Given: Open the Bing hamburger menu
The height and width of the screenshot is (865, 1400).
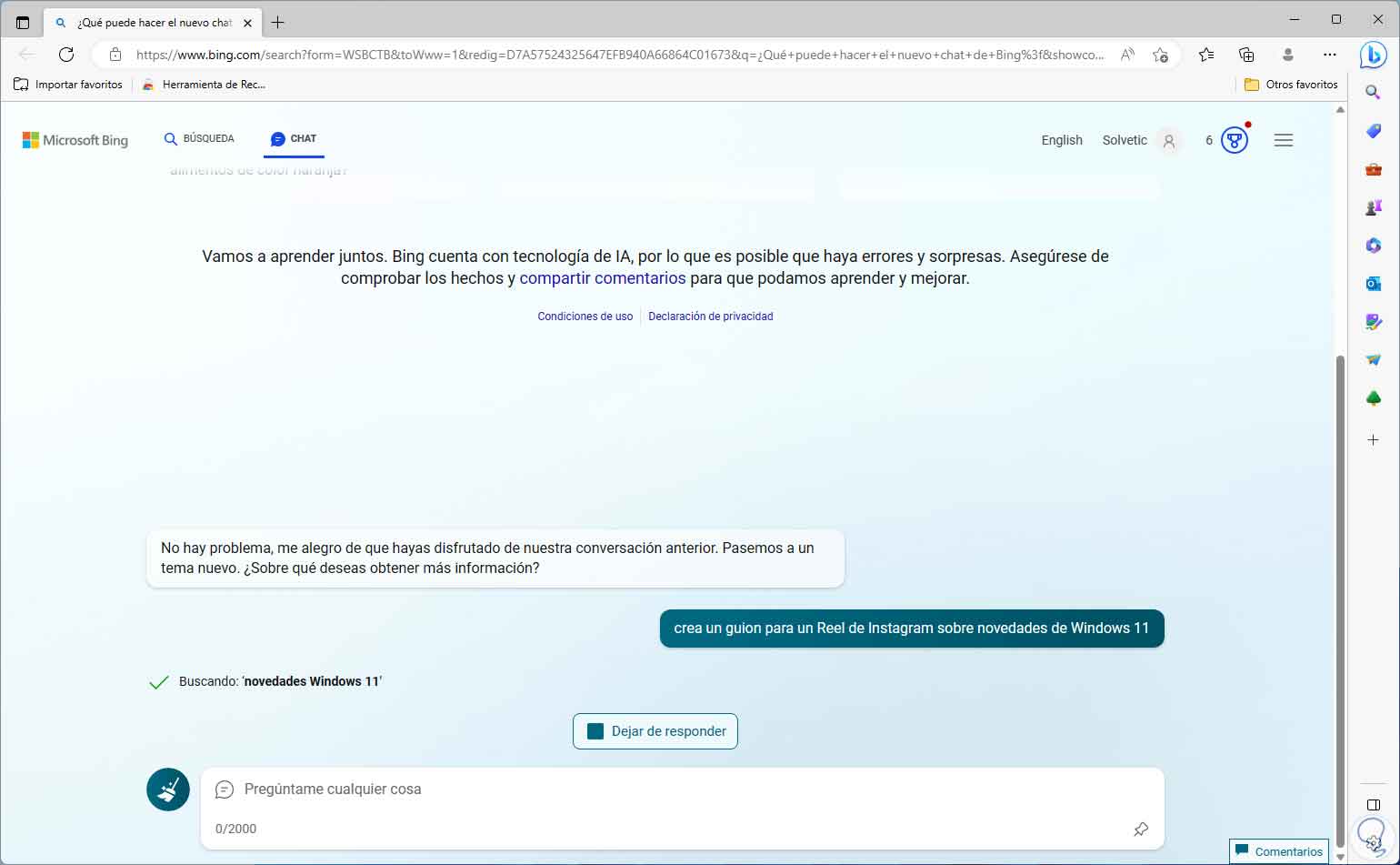Looking at the screenshot, I should (1284, 140).
